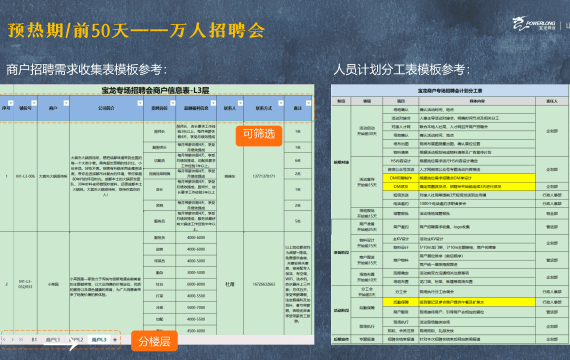Select the salary cell 6000-8000
The width and height of the screenshot is (570, 360).
click(x=196, y=284)
